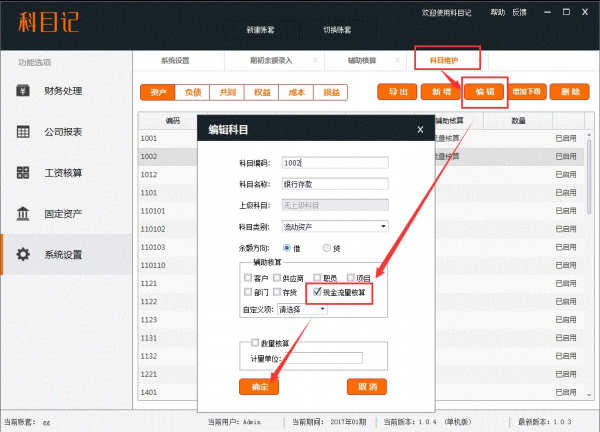600x432 pixels.
Task: Click the 科目记 app logo
Action: coord(44,22)
